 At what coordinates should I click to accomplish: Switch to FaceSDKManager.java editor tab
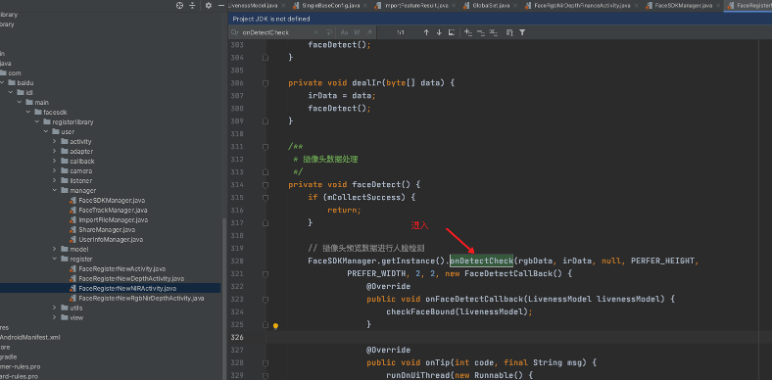(684, 5)
